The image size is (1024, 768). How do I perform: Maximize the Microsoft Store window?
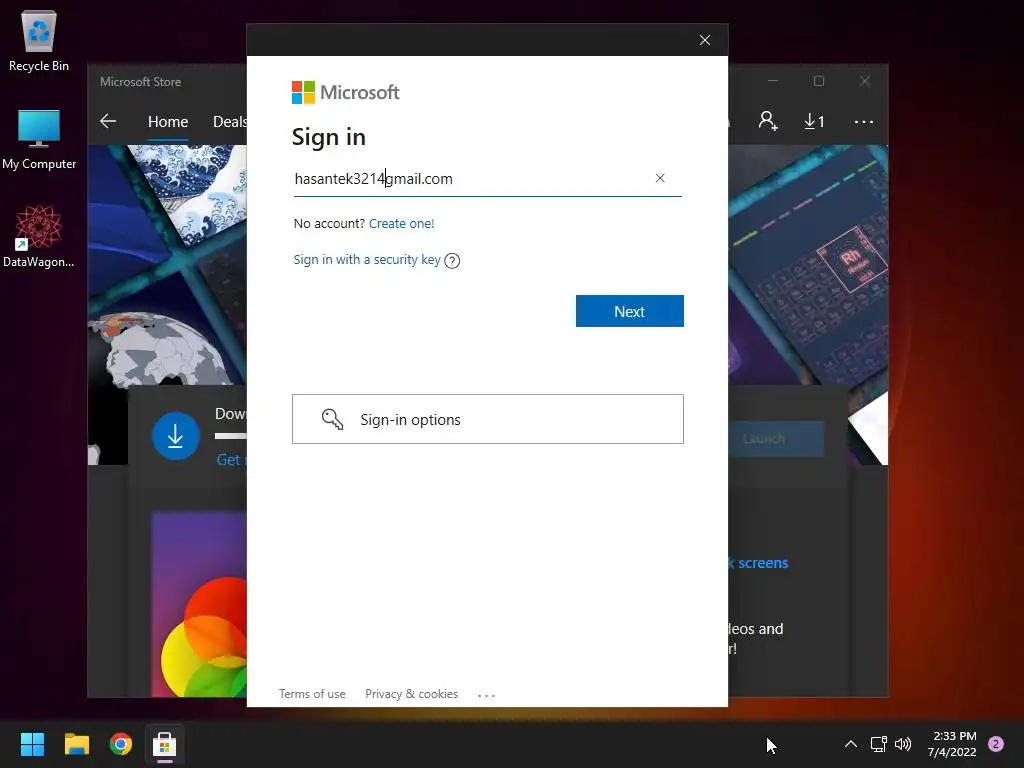click(819, 81)
